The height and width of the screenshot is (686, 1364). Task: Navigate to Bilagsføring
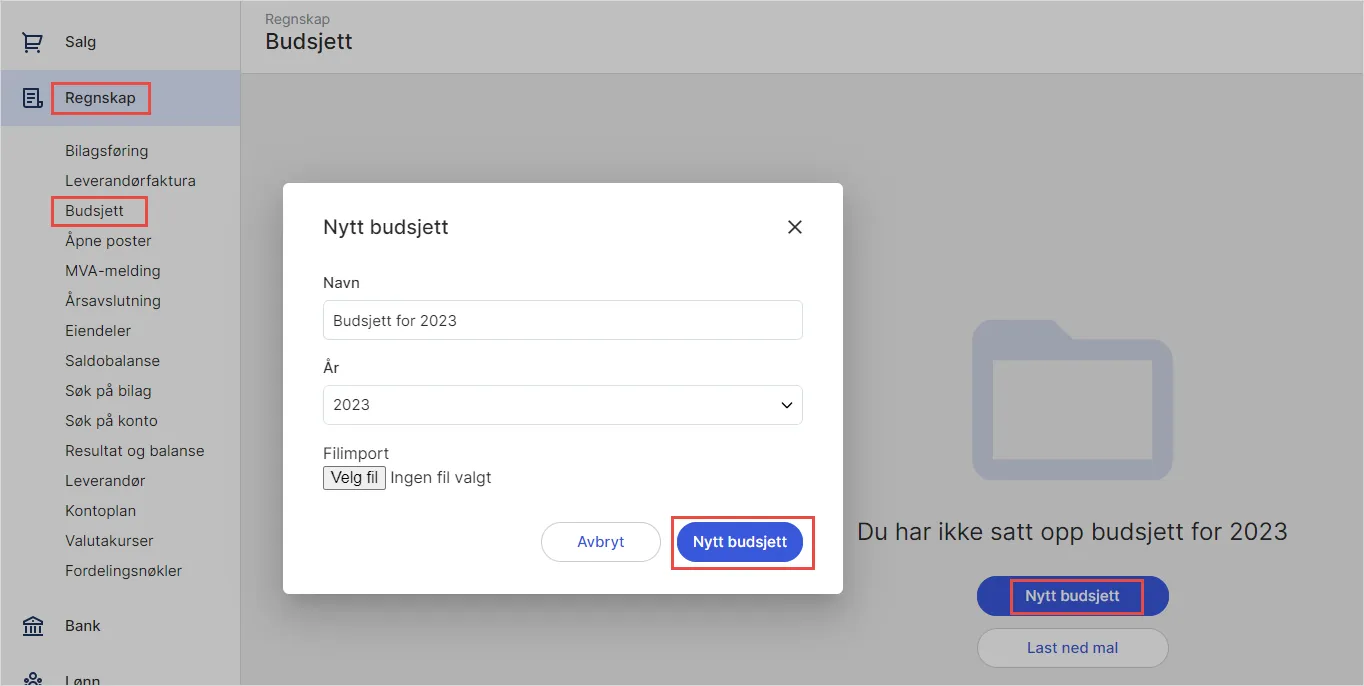pyautogui.click(x=105, y=150)
